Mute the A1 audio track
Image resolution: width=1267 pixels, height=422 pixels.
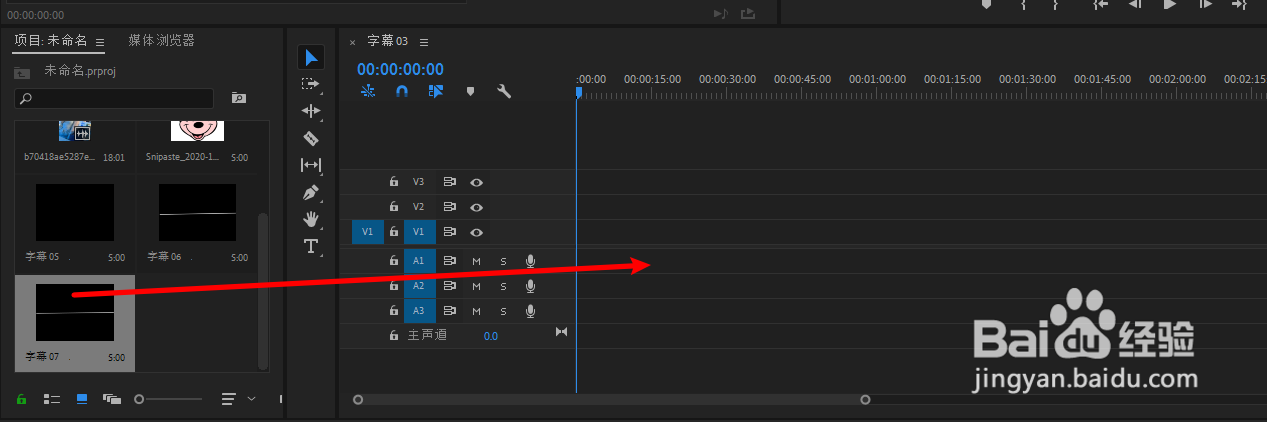(x=477, y=261)
